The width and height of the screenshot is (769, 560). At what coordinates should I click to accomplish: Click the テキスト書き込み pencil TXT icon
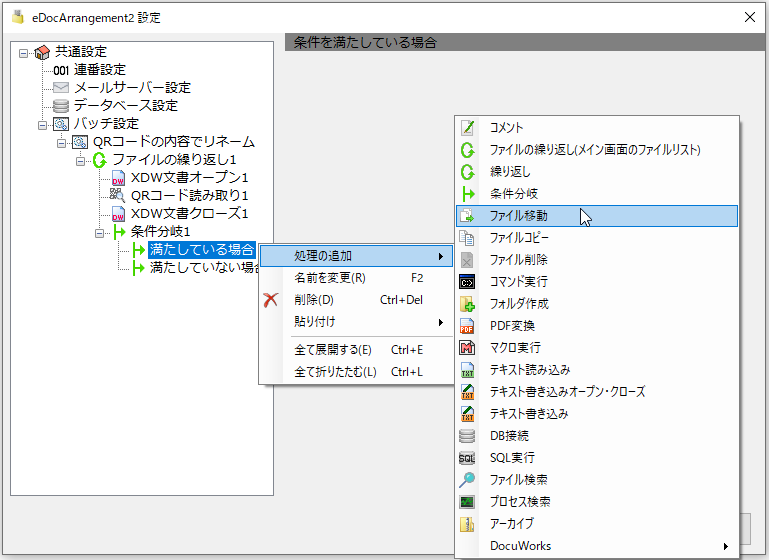[x=467, y=414]
